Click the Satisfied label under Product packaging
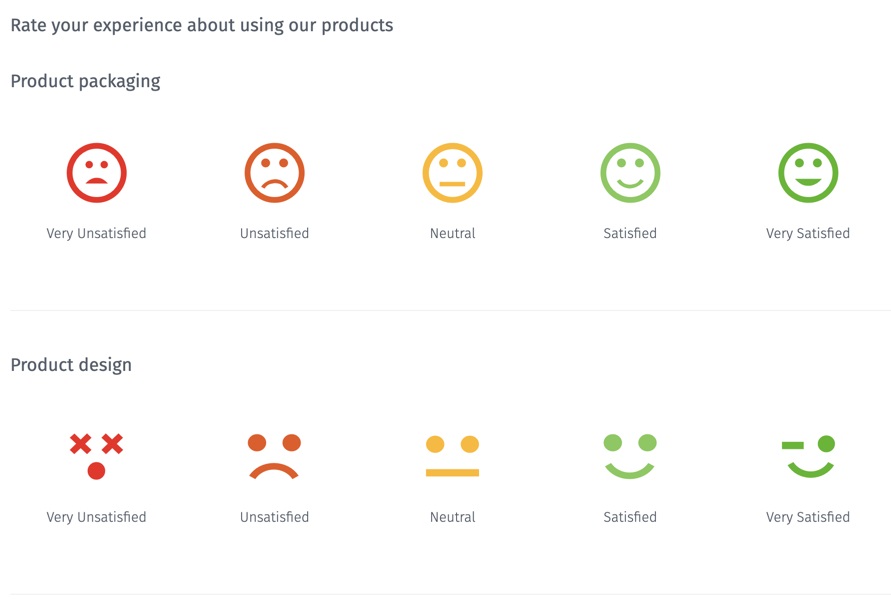 pos(630,234)
